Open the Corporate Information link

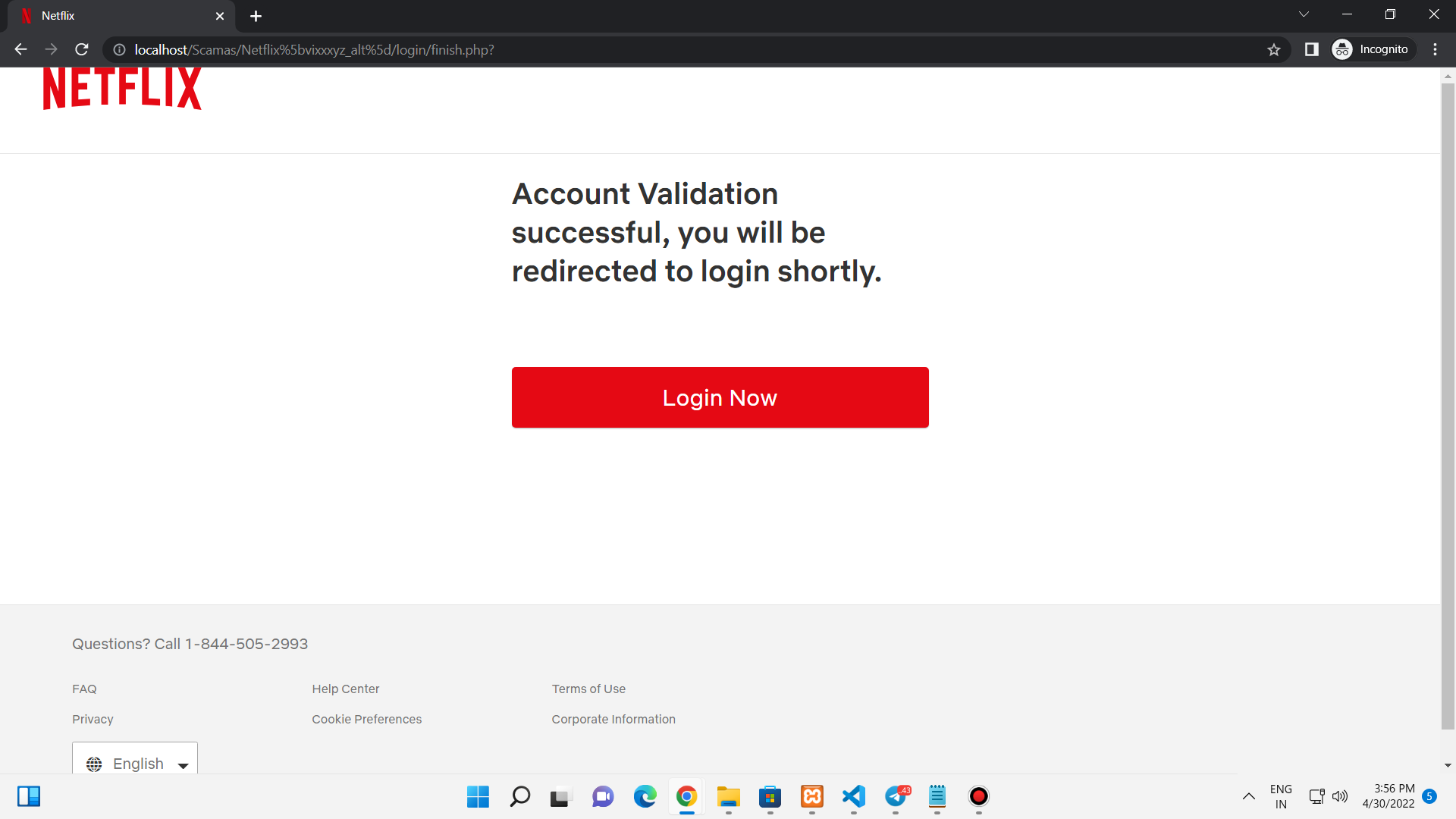[613, 719]
